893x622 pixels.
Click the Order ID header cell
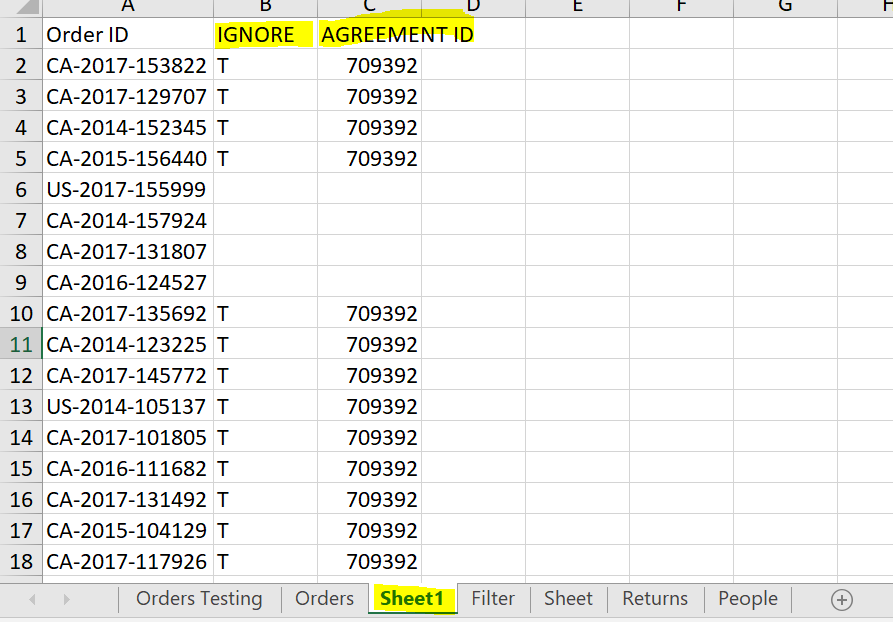tap(127, 35)
